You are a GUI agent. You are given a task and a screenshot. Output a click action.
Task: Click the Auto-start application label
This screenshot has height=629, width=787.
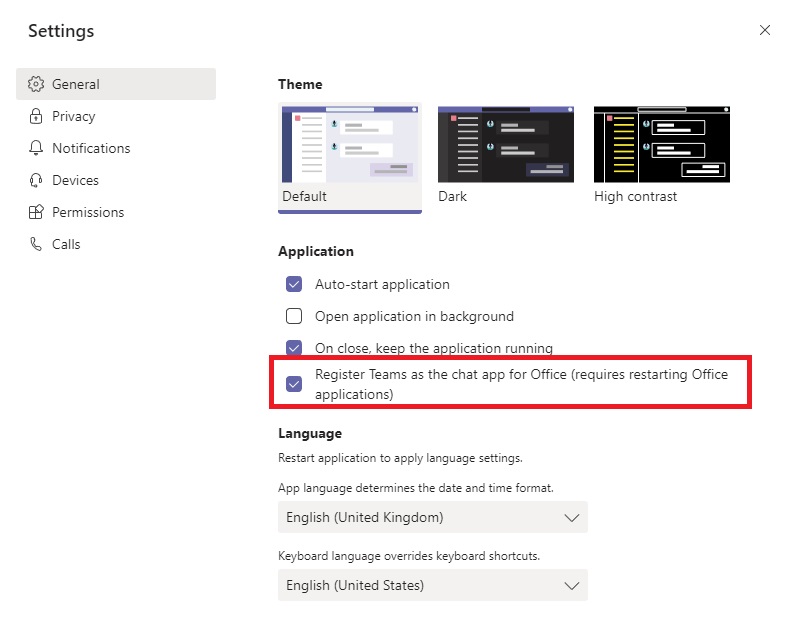pyautogui.click(x=382, y=285)
